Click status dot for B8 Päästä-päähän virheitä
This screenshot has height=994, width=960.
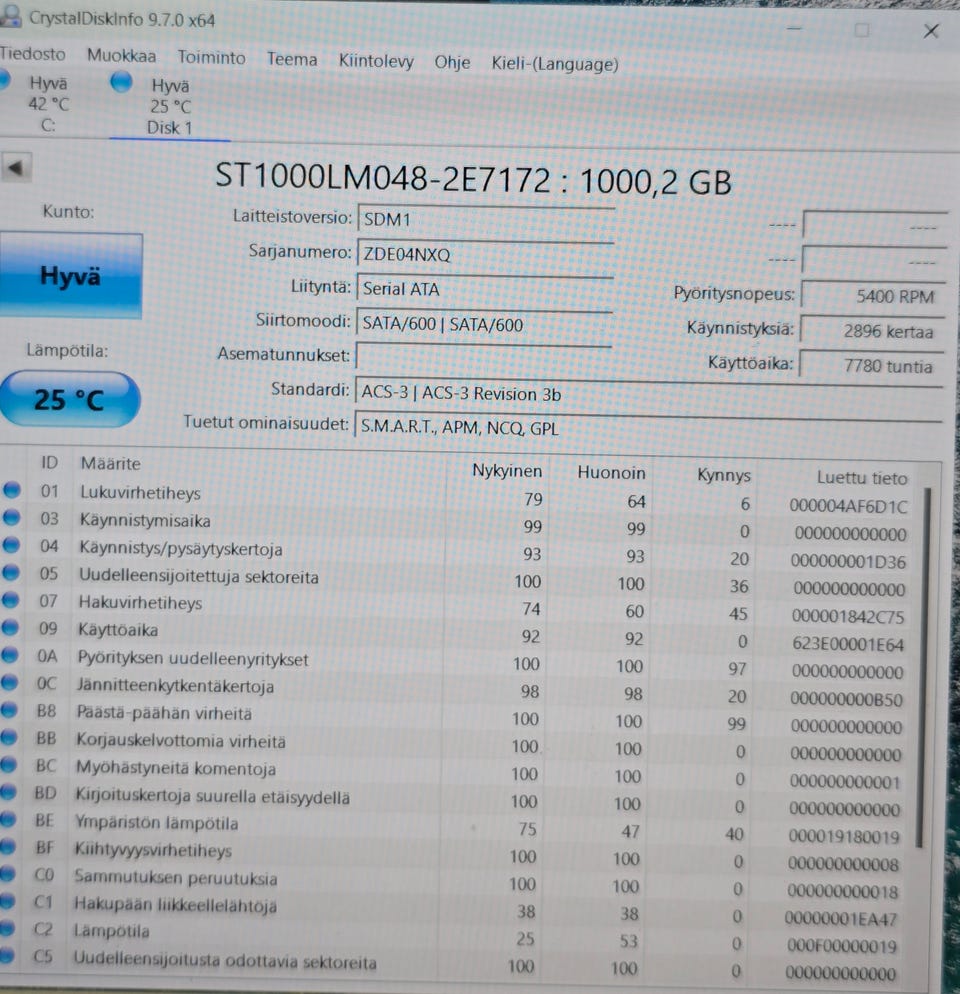[x=9, y=709]
